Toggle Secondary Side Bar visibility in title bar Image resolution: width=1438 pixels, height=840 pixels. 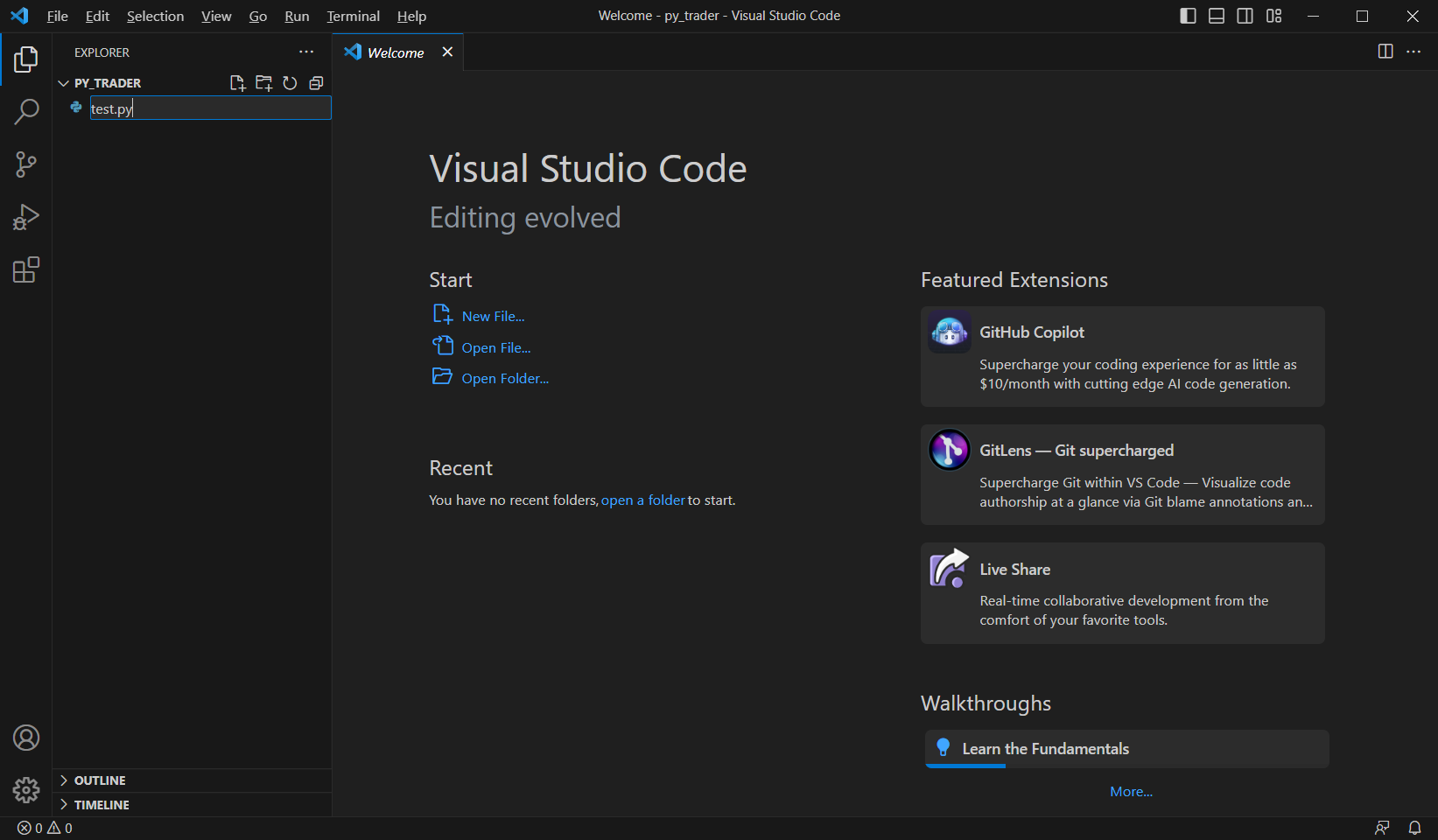(x=1245, y=16)
